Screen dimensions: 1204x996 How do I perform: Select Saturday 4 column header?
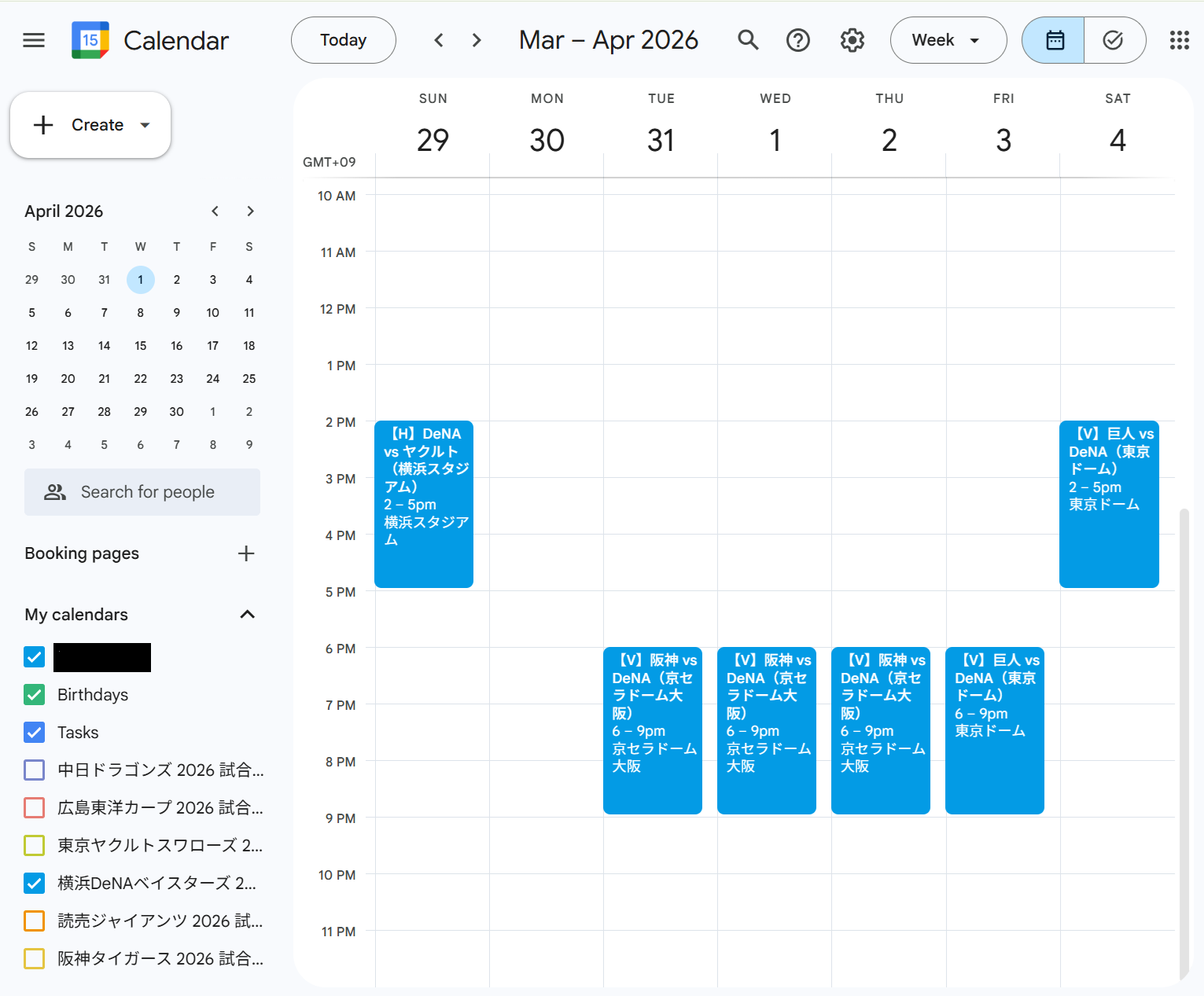[1117, 140]
